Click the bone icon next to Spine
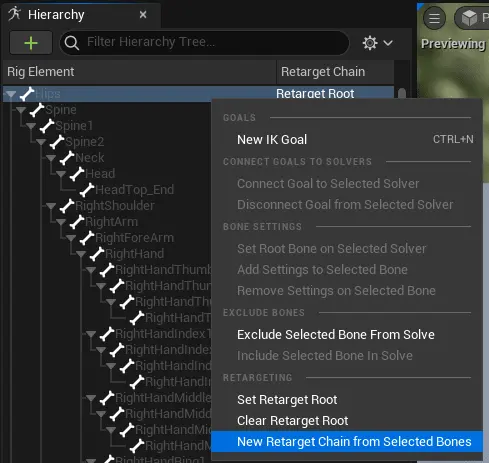Image resolution: width=489 pixels, height=463 pixels. pyautogui.click(x=37, y=110)
